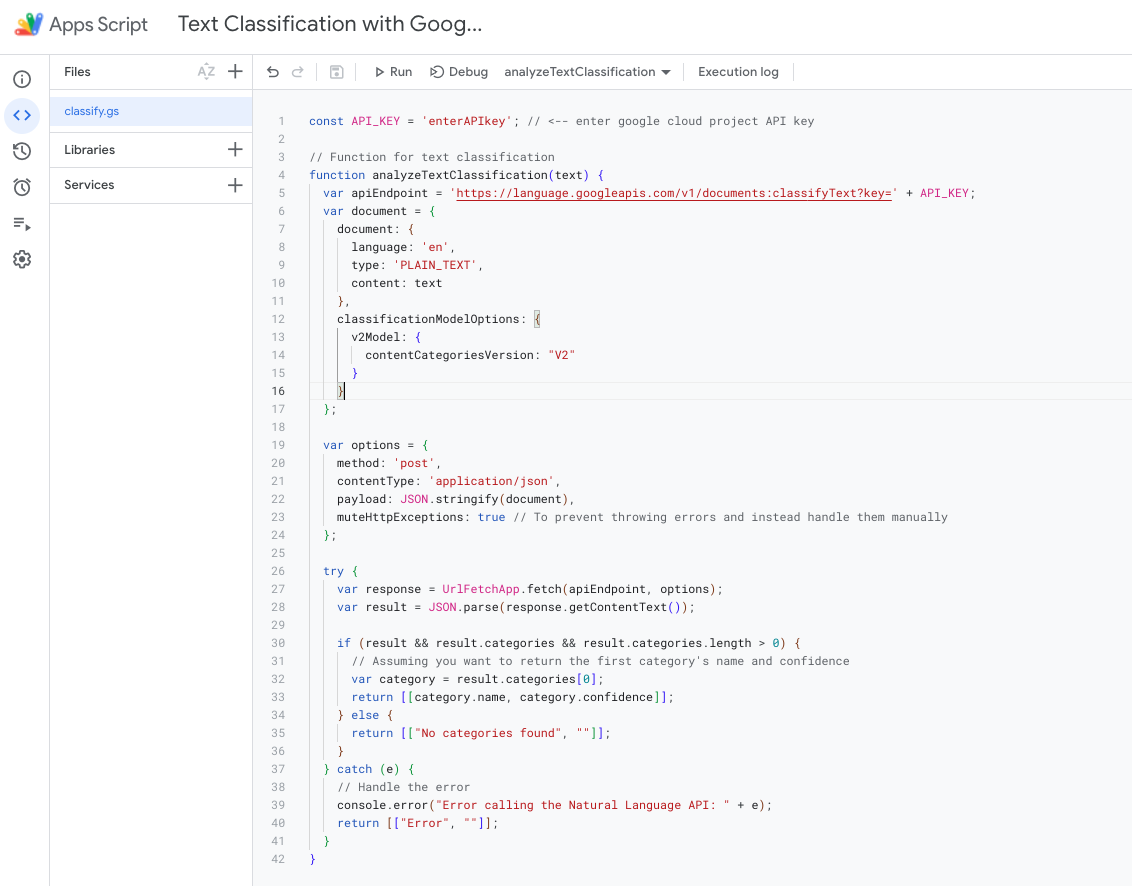The height and width of the screenshot is (886, 1132).
Task: Click UrlFetchApp on line 27
Action: [481, 589]
